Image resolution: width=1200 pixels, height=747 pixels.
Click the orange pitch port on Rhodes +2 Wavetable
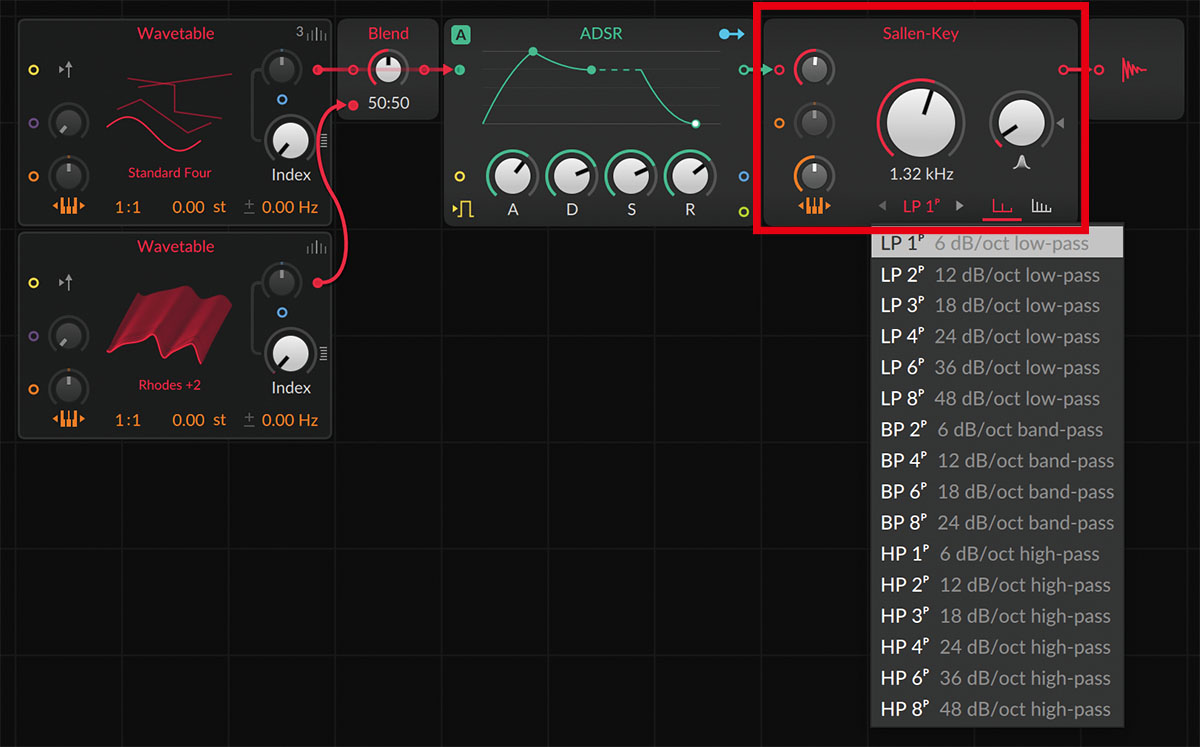point(34,389)
